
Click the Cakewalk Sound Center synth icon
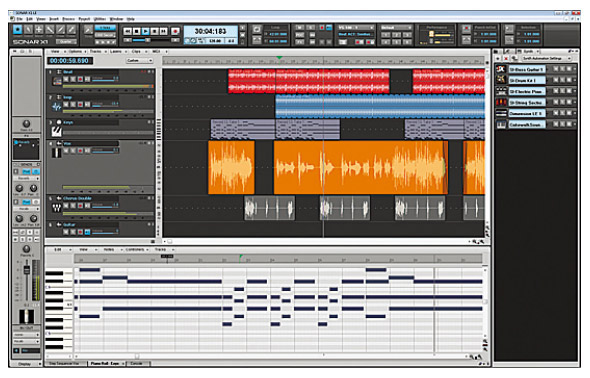501,124
